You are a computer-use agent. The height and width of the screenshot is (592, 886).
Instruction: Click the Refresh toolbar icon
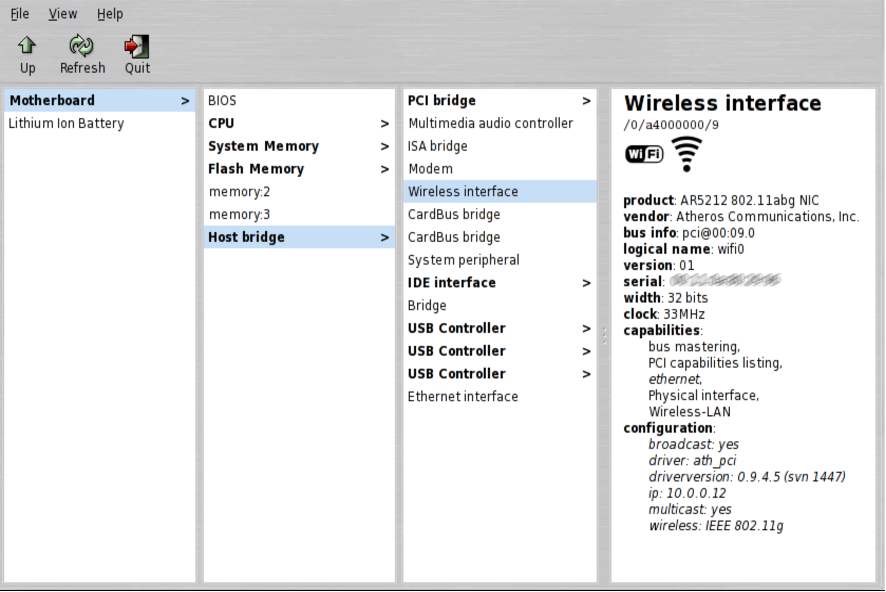pos(82,46)
